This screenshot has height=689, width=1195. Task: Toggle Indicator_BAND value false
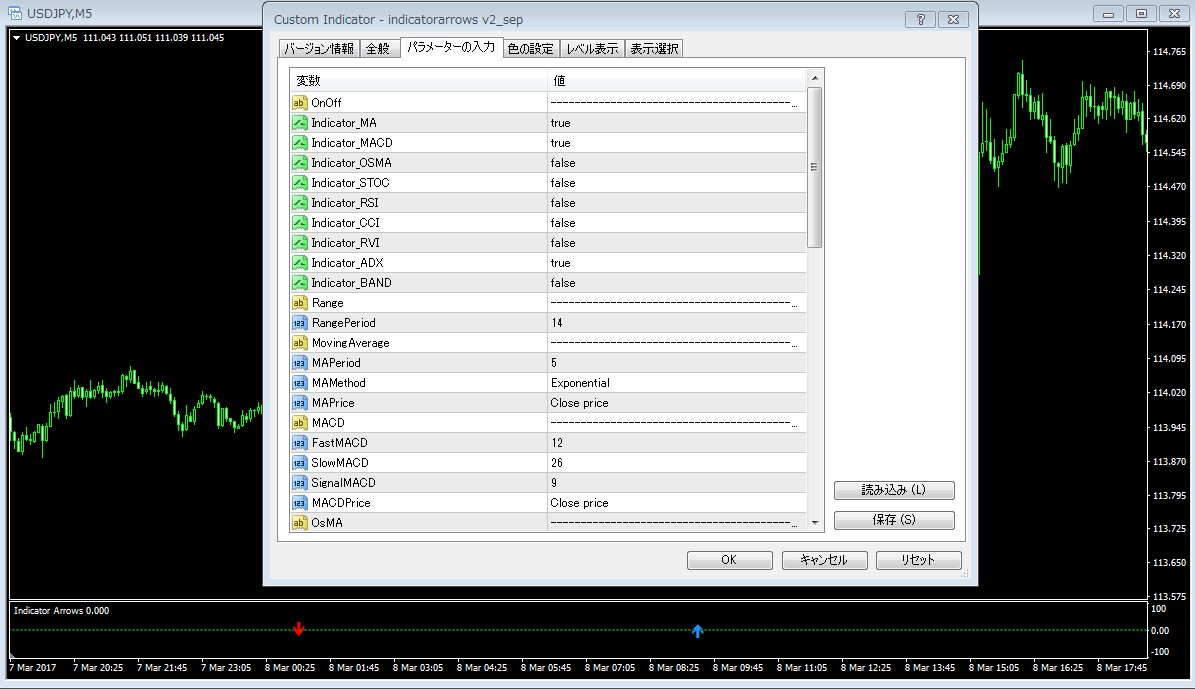click(677, 283)
